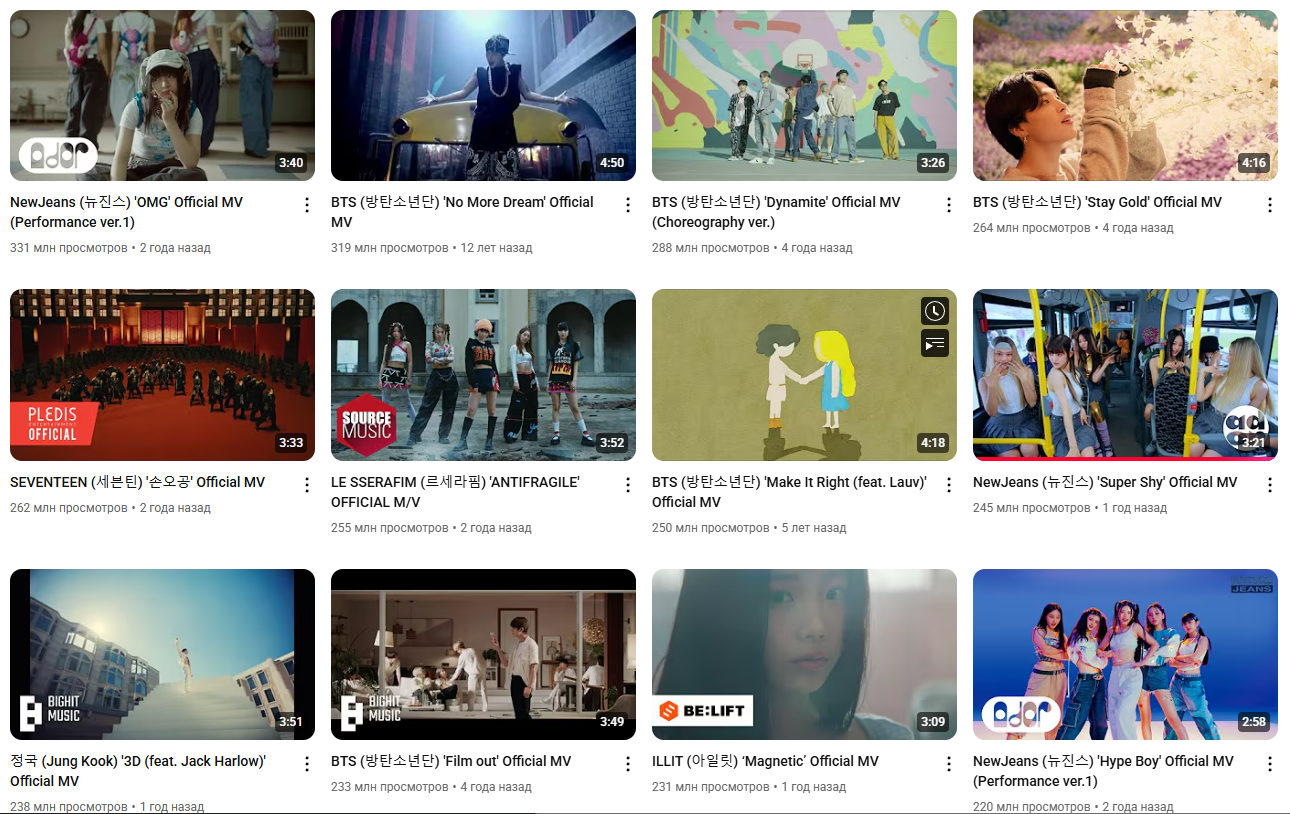Open options menu for BTS 'Dynamite' video
The image size is (1290, 814).
[949, 205]
